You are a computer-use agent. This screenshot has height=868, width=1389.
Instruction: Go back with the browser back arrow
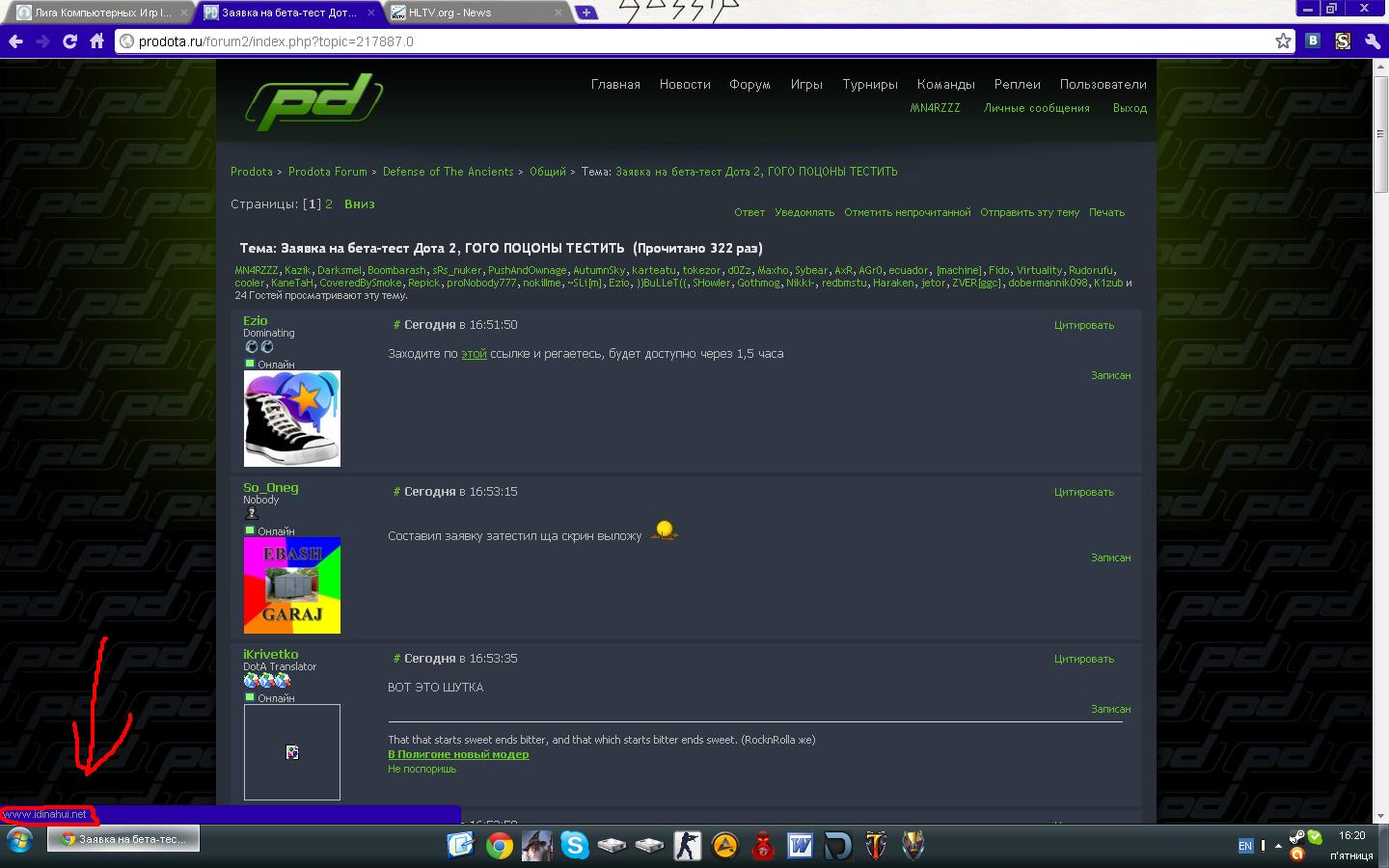15,41
